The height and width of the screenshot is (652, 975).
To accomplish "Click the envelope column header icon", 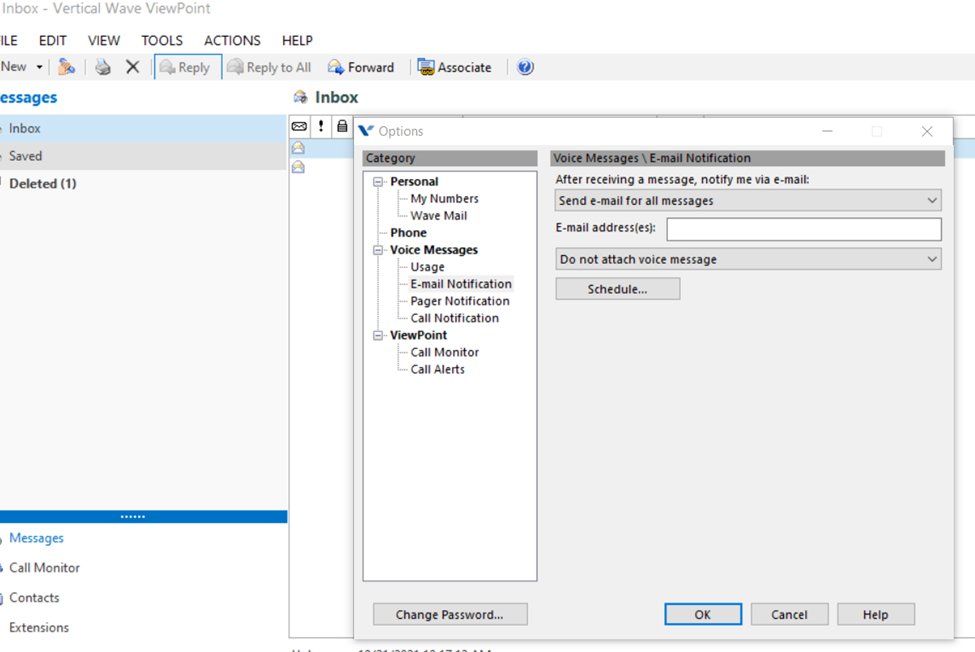I will [x=299, y=127].
